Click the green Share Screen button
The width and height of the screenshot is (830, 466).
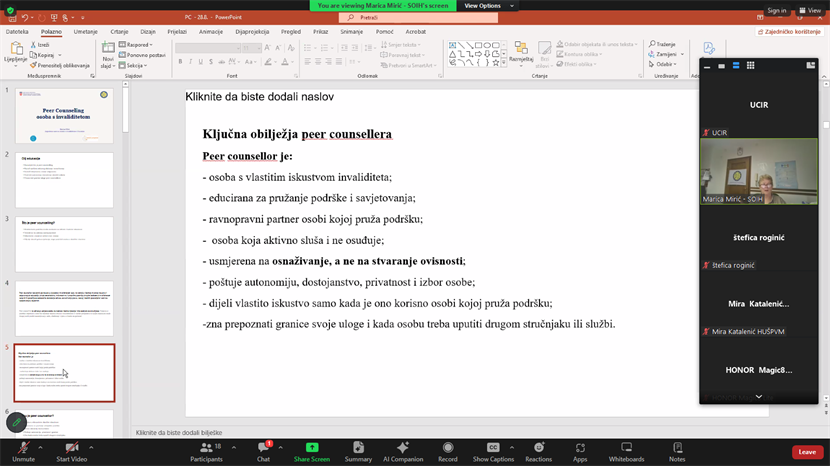312,452
